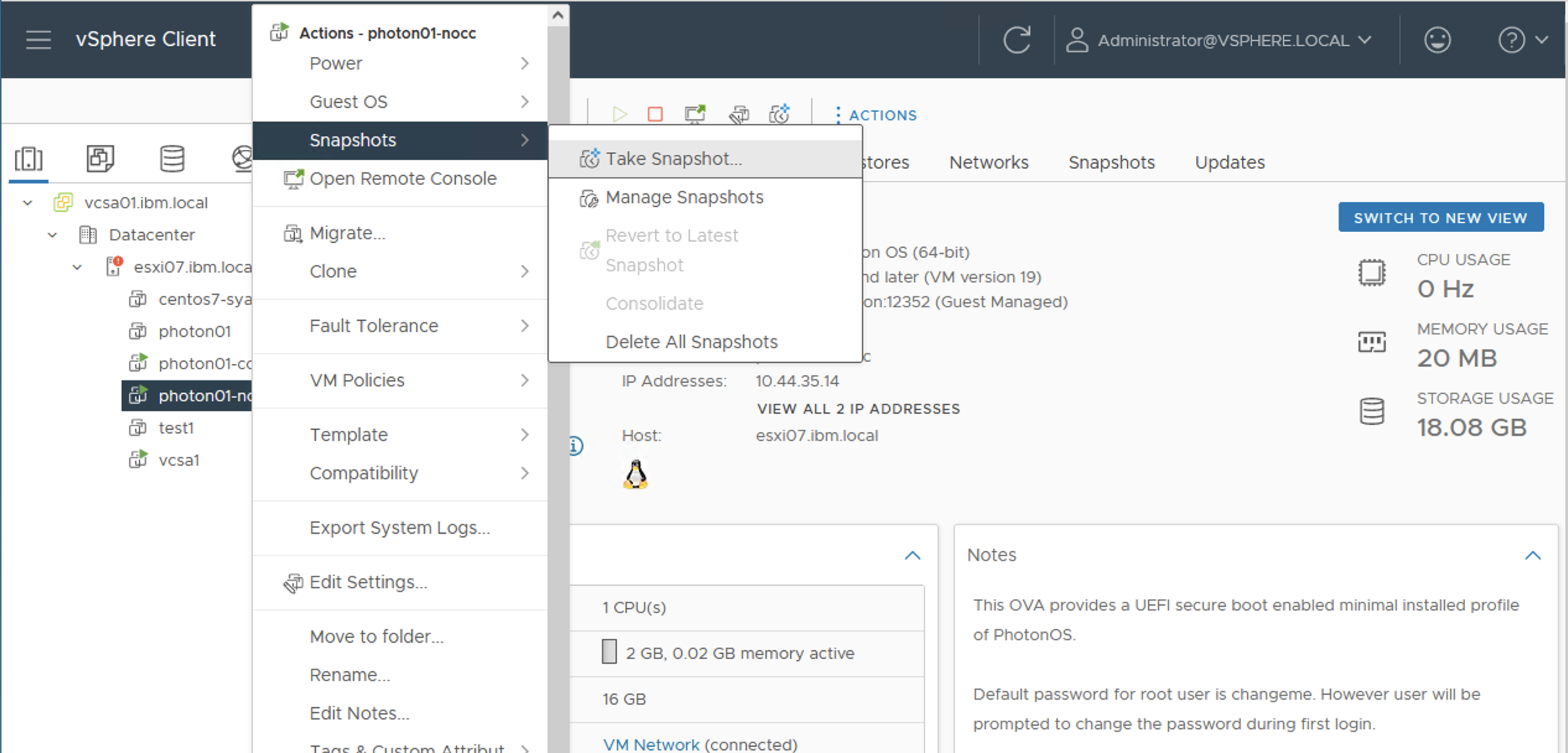Open the Storage inventory icon

(x=172, y=159)
